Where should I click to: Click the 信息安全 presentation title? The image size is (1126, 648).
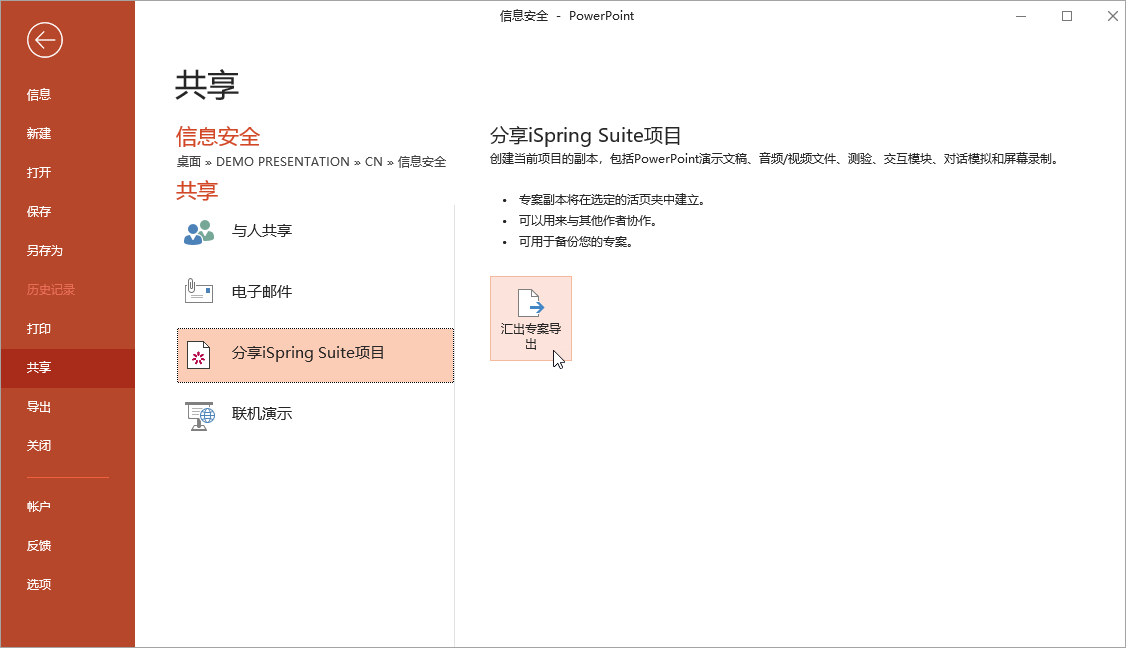click(x=218, y=136)
